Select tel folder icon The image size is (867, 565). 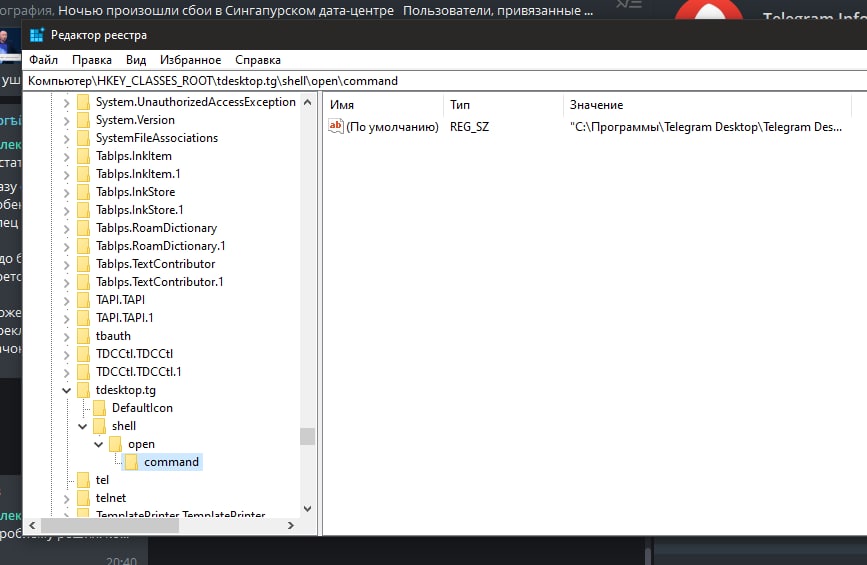(x=83, y=480)
